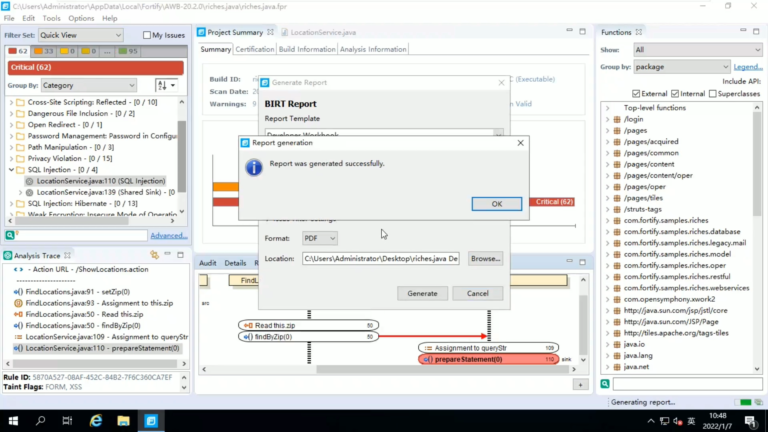This screenshot has height=432, width=768.
Task: Click the Legend... link
Action: tap(748, 67)
